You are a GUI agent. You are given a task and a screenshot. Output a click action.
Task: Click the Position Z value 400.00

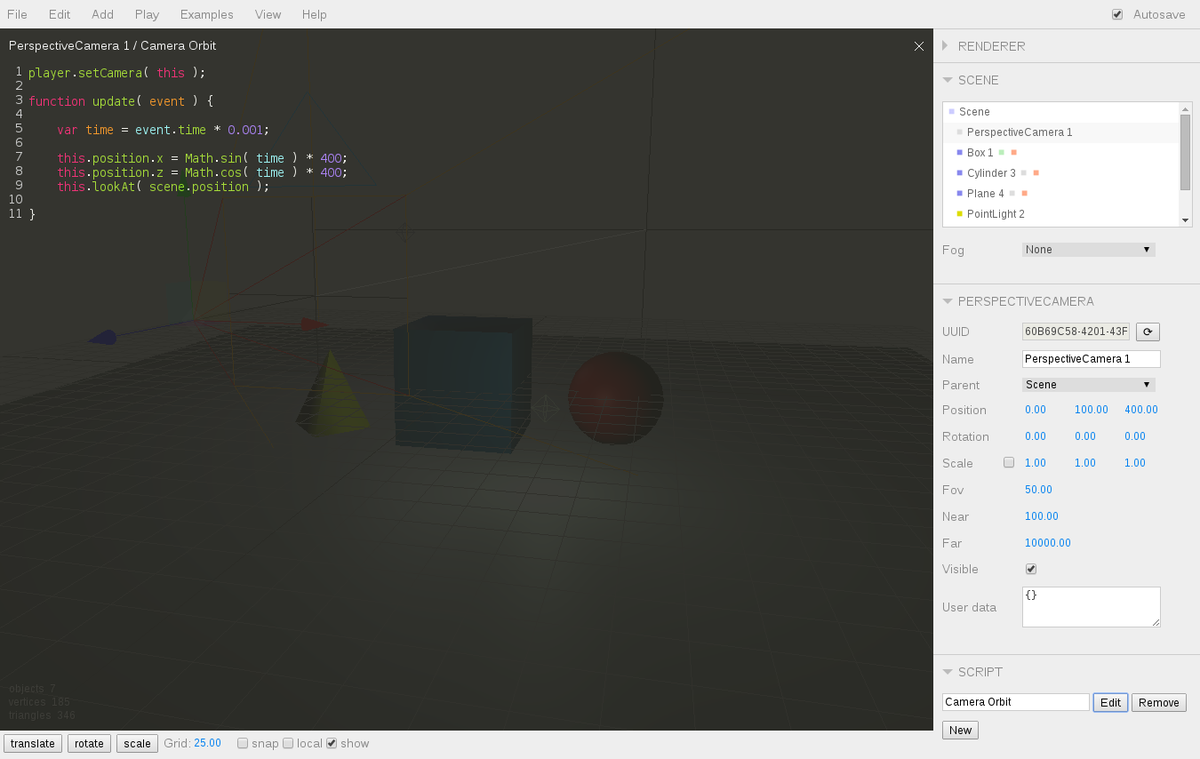(x=1141, y=410)
